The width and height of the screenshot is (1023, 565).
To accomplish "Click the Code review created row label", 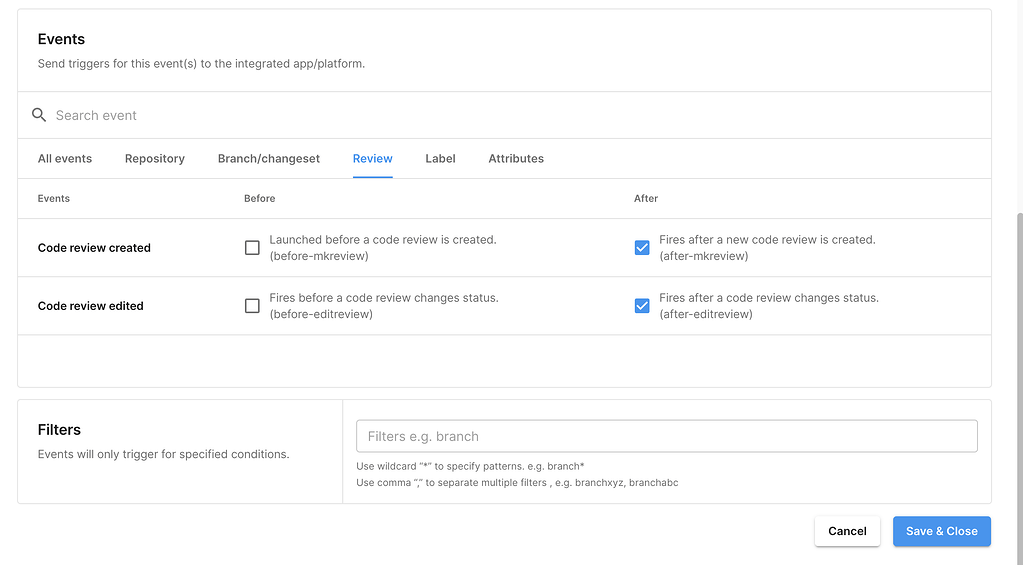I will point(94,248).
